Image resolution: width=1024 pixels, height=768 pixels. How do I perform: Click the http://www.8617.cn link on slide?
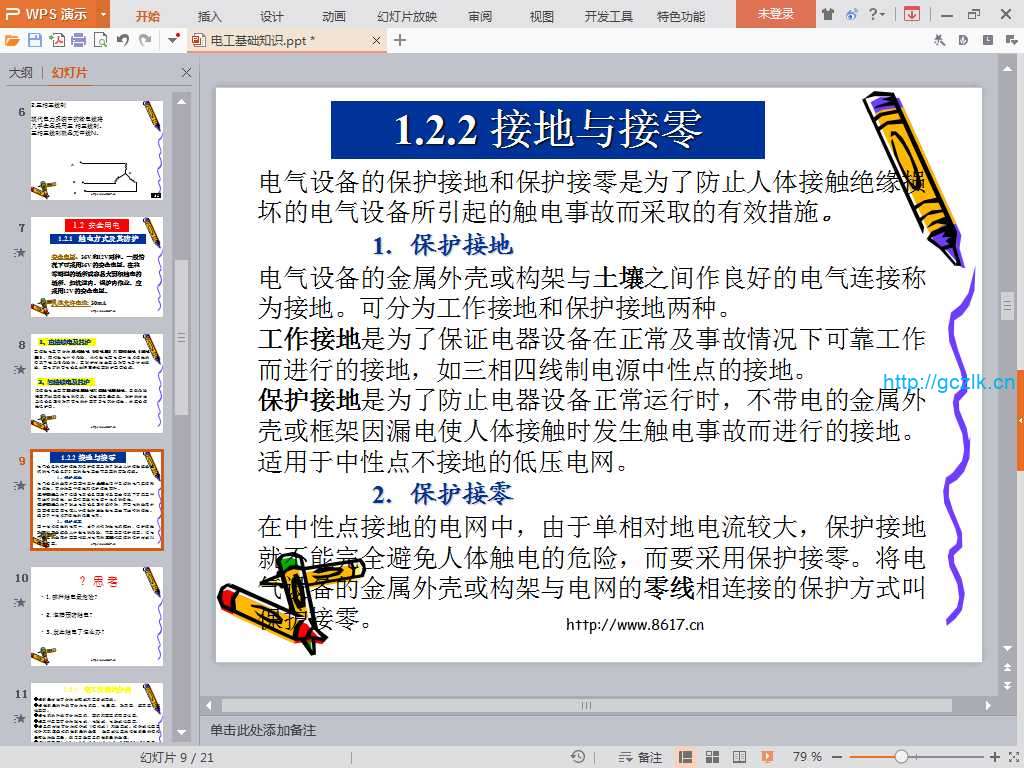635,625
